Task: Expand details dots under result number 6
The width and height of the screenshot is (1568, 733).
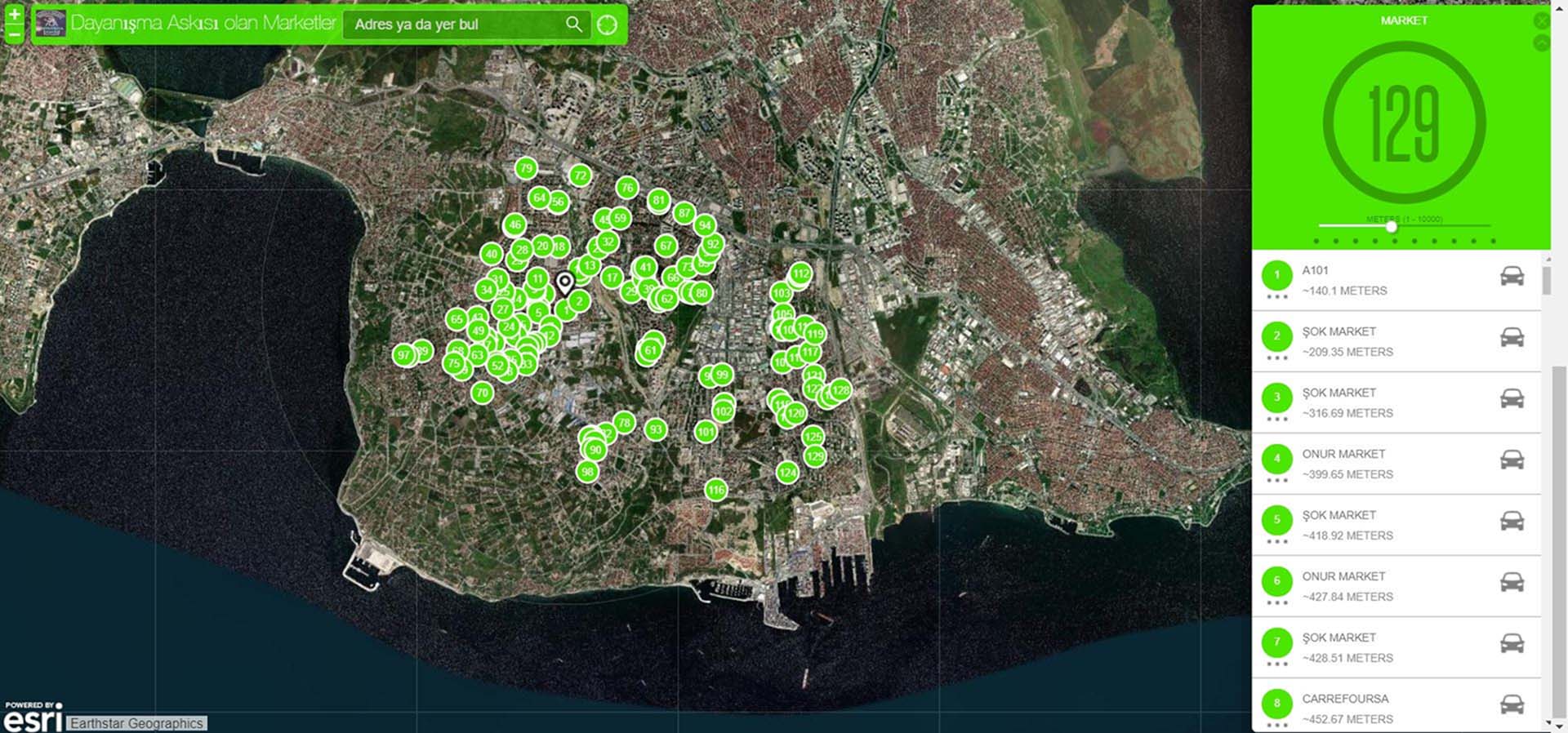Action: 1276,603
